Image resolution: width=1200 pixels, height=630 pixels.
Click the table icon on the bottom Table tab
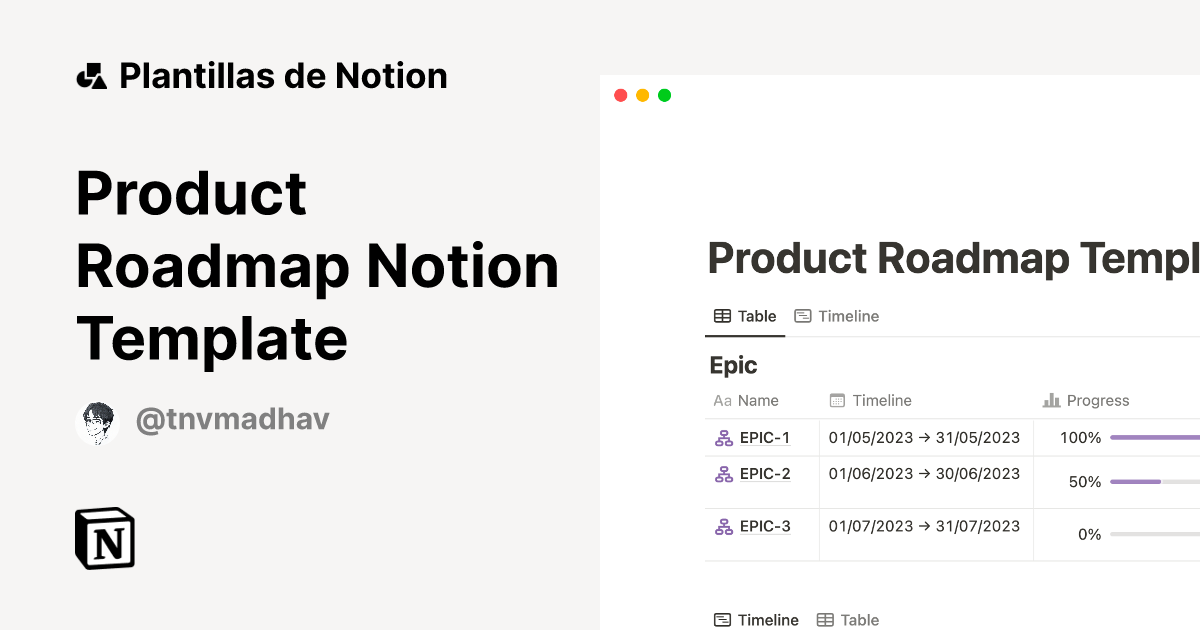click(x=824, y=620)
